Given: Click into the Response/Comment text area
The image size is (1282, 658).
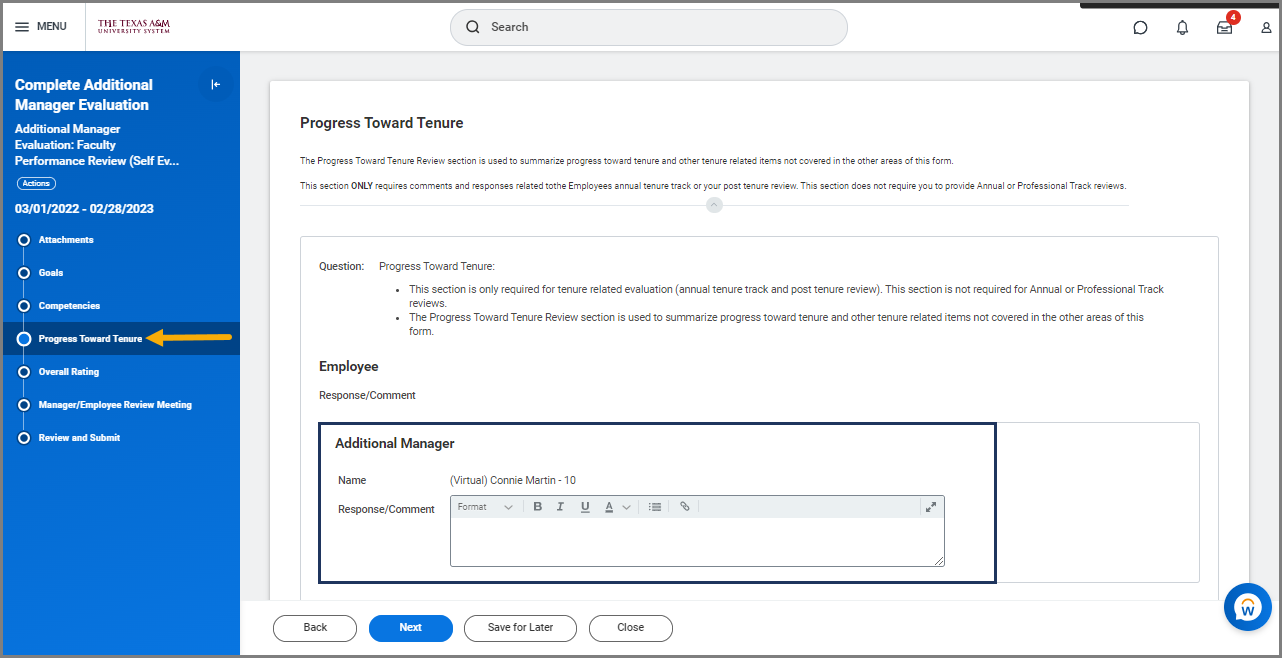Looking at the screenshot, I should (x=696, y=541).
